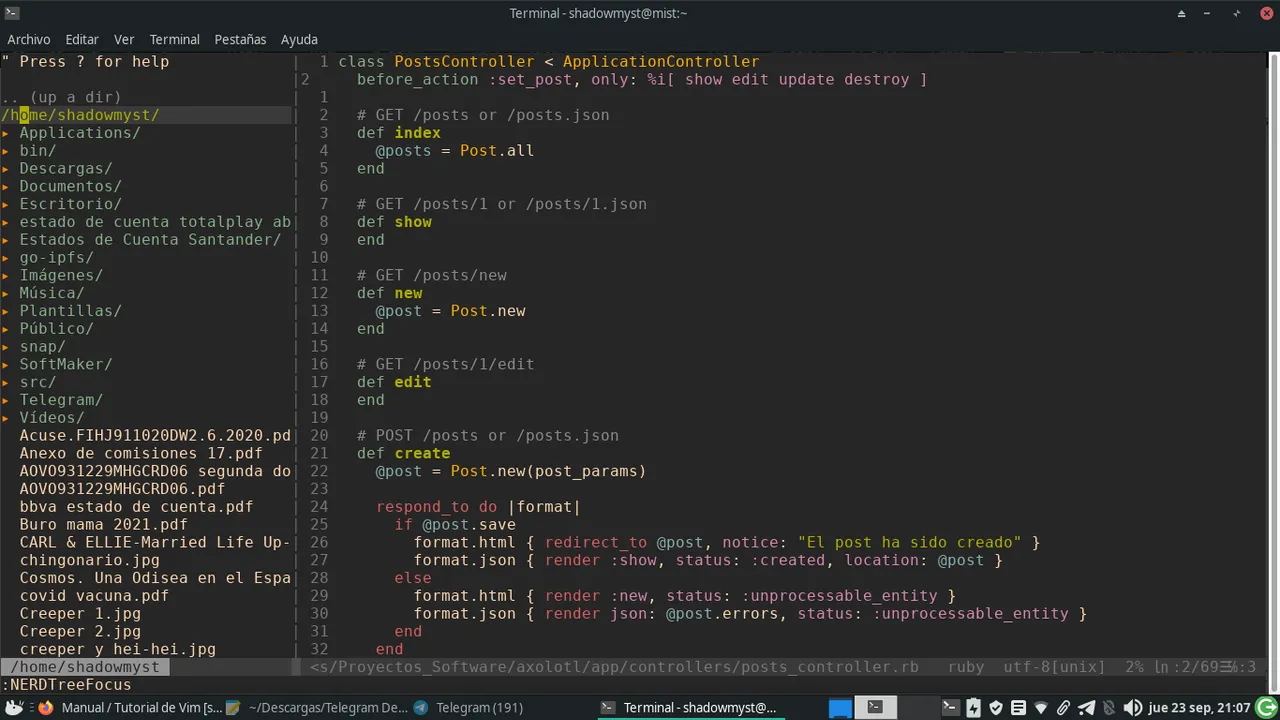The width and height of the screenshot is (1280, 720).
Task: Open the Ver menu
Action: click(x=124, y=39)
